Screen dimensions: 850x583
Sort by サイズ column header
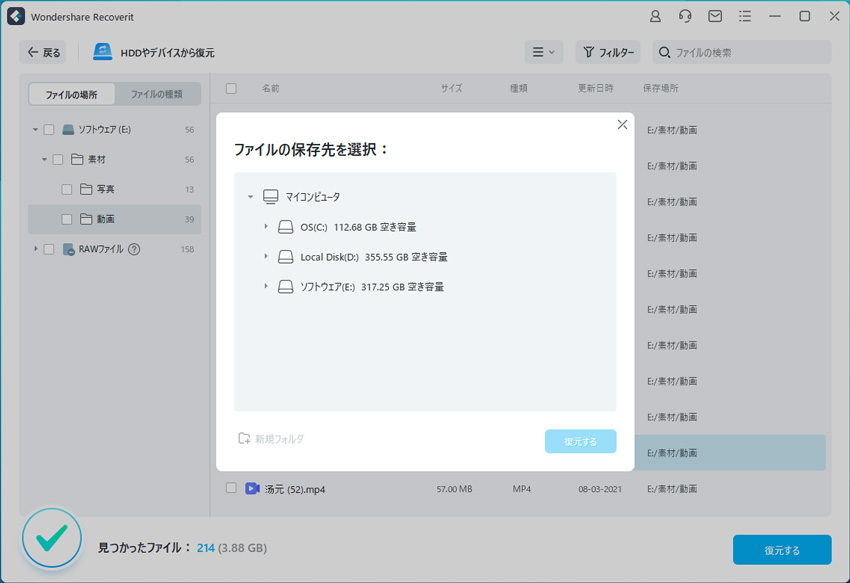[451, 88]
